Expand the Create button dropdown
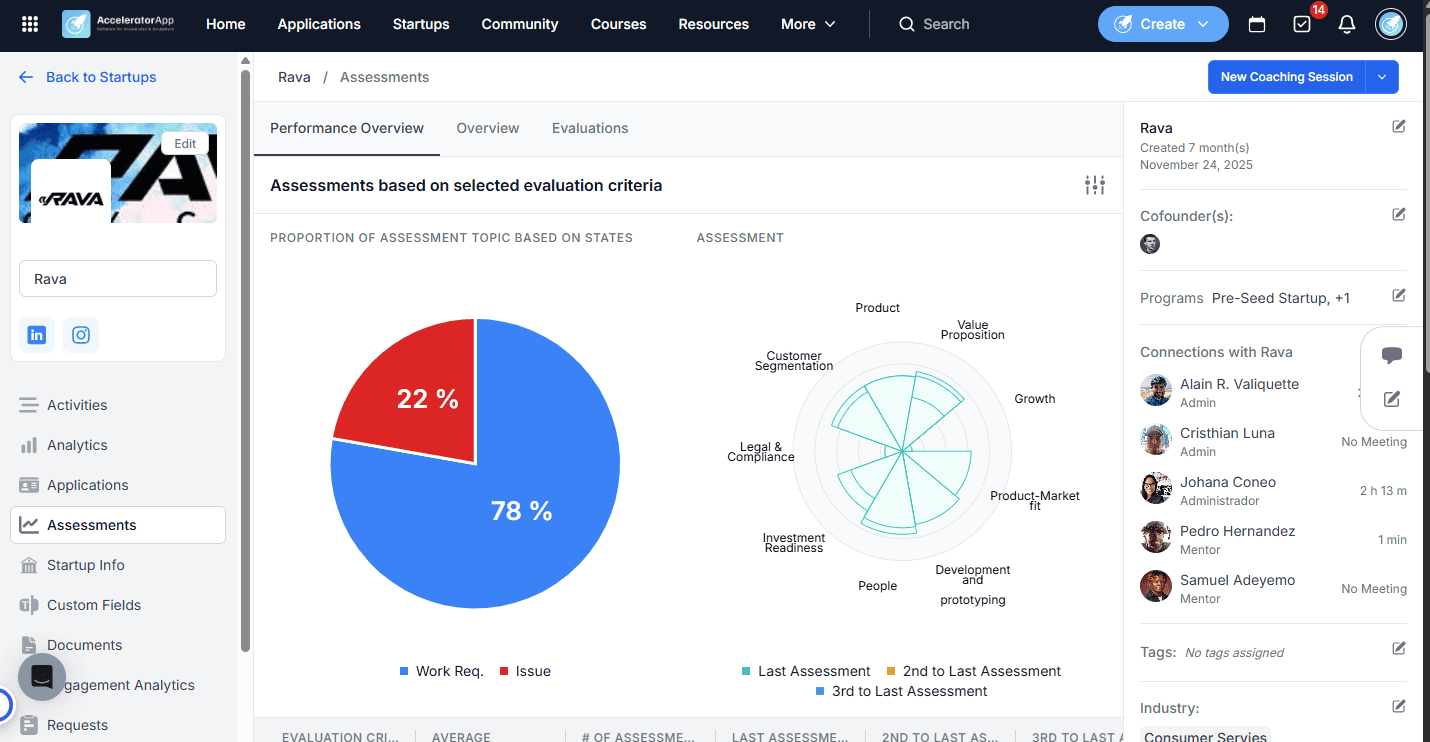Screen dimensions: 1430x742 (x=1203, y=24)
